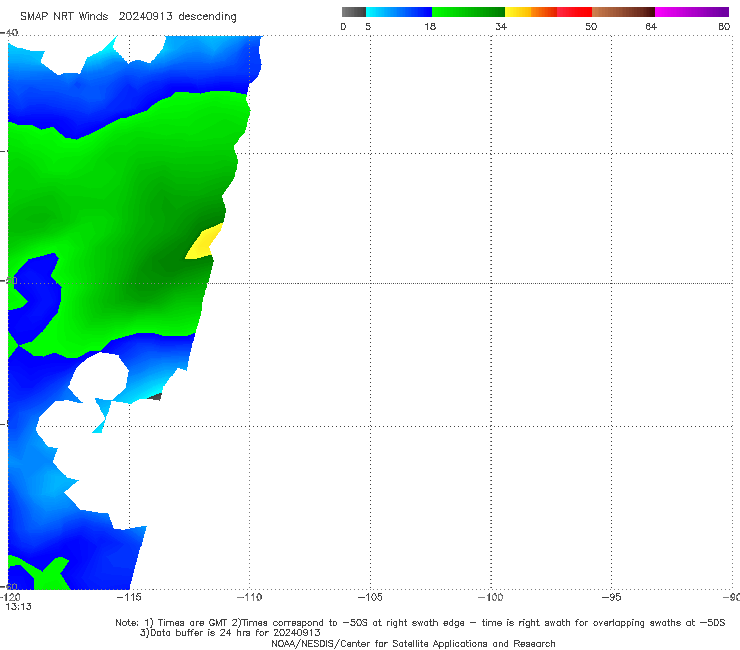Screen dimensions: 740x650
Task: Click the color bar label "18"
Action: click(x=430, y=26)
